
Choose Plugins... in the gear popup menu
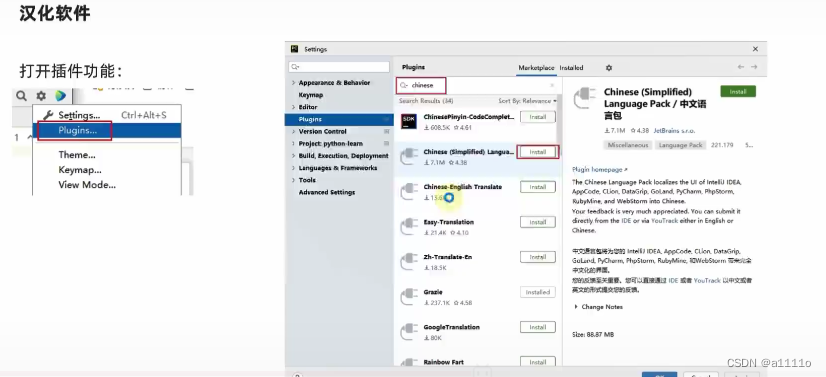tap(107, 130)
